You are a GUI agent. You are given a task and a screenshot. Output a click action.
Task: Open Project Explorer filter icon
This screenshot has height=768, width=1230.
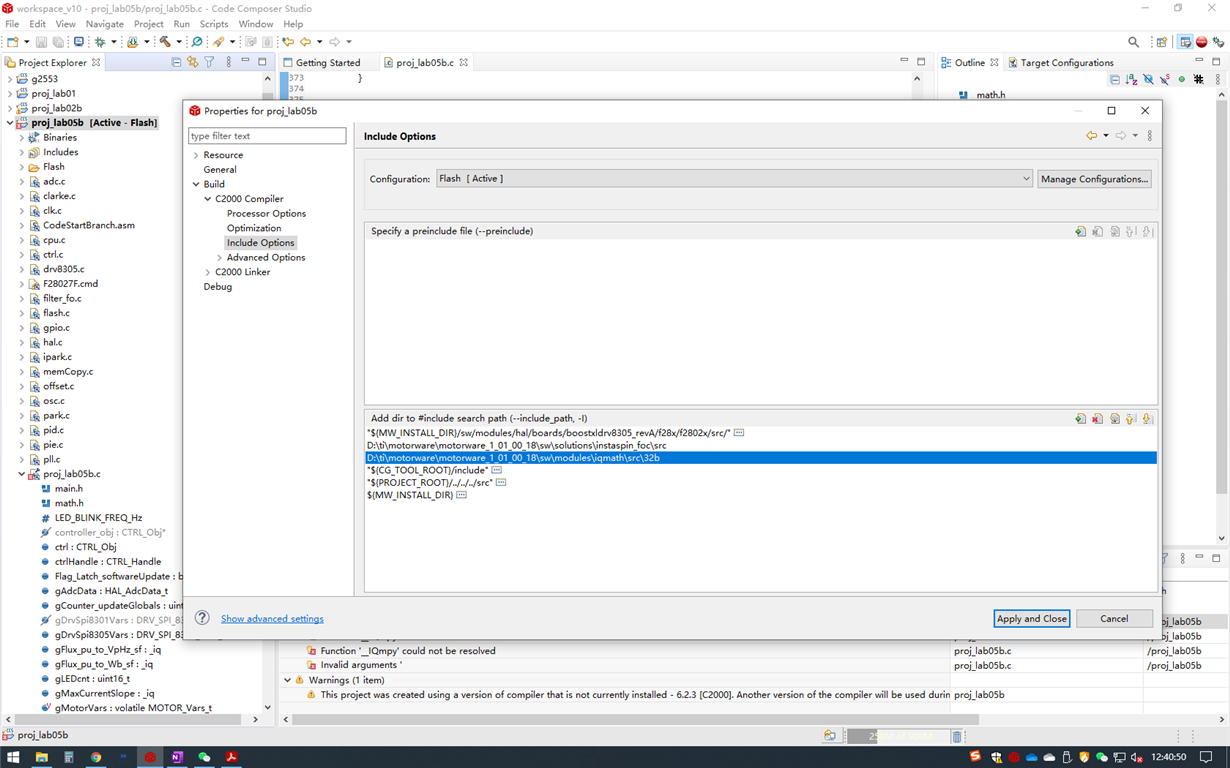(209, 62)
